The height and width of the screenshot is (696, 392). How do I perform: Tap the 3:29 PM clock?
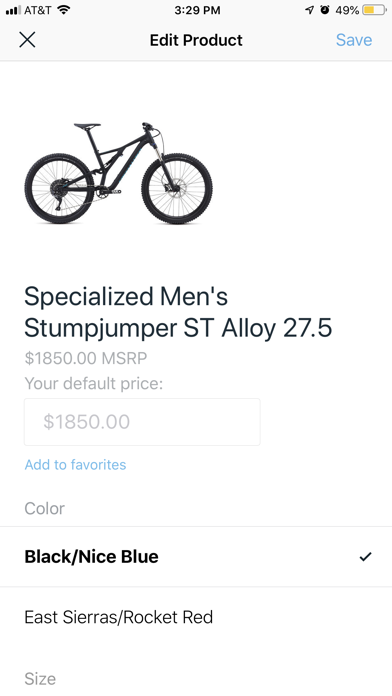[x=197, y=10]
